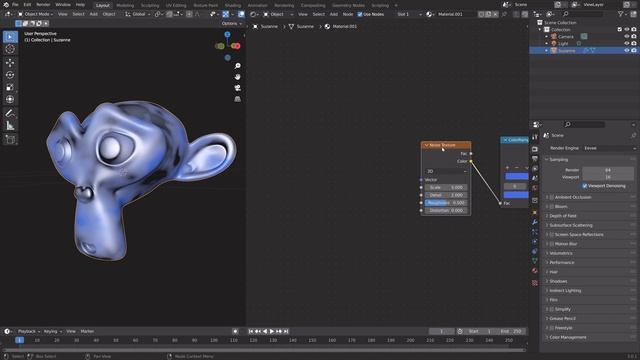Screen dimensions: 640x360
Task: Select the Rotate tool
Action: tap(10, 75)
